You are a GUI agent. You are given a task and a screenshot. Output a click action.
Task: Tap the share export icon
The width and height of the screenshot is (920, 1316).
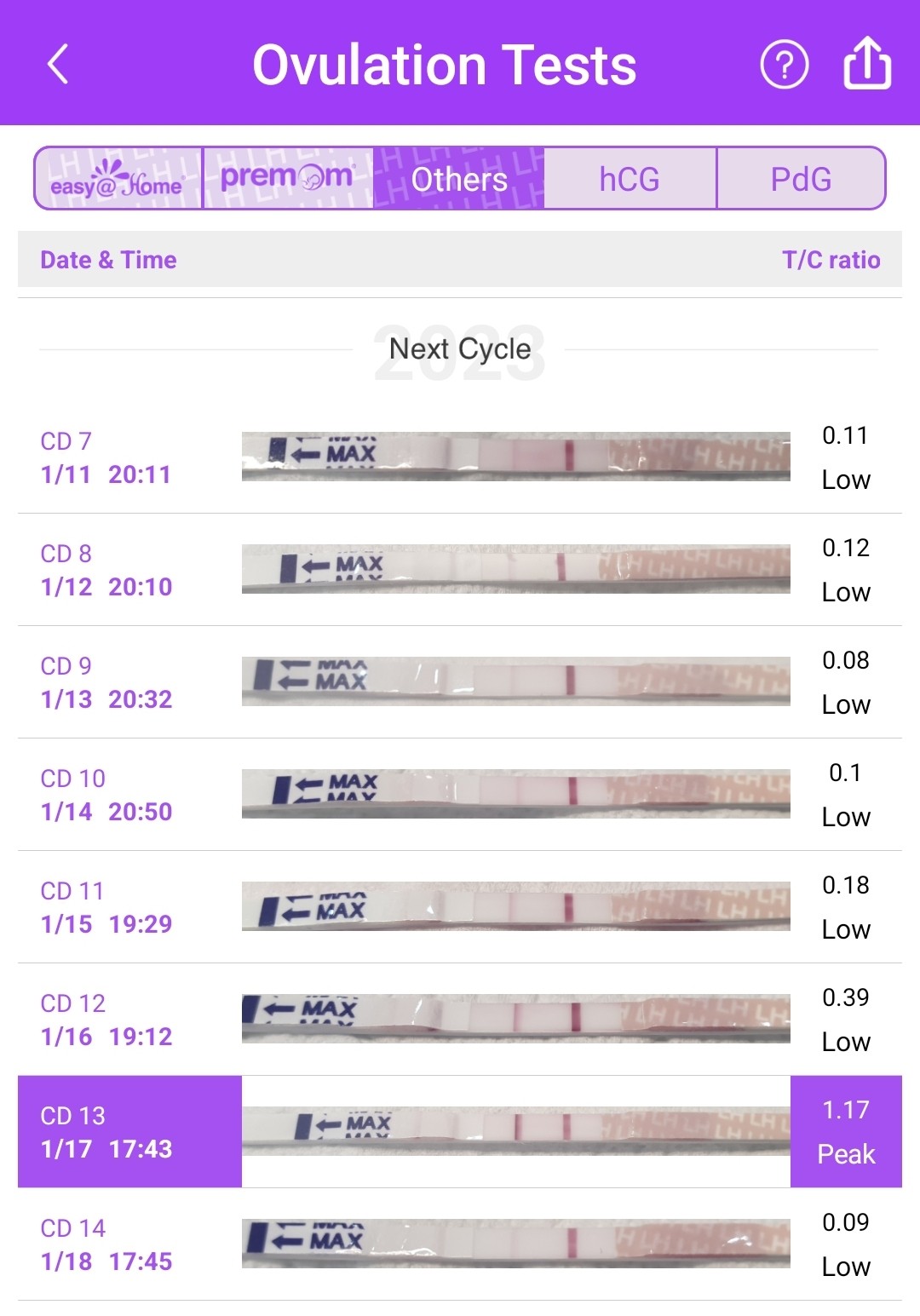pyautogui.click(x=867, y=63)
